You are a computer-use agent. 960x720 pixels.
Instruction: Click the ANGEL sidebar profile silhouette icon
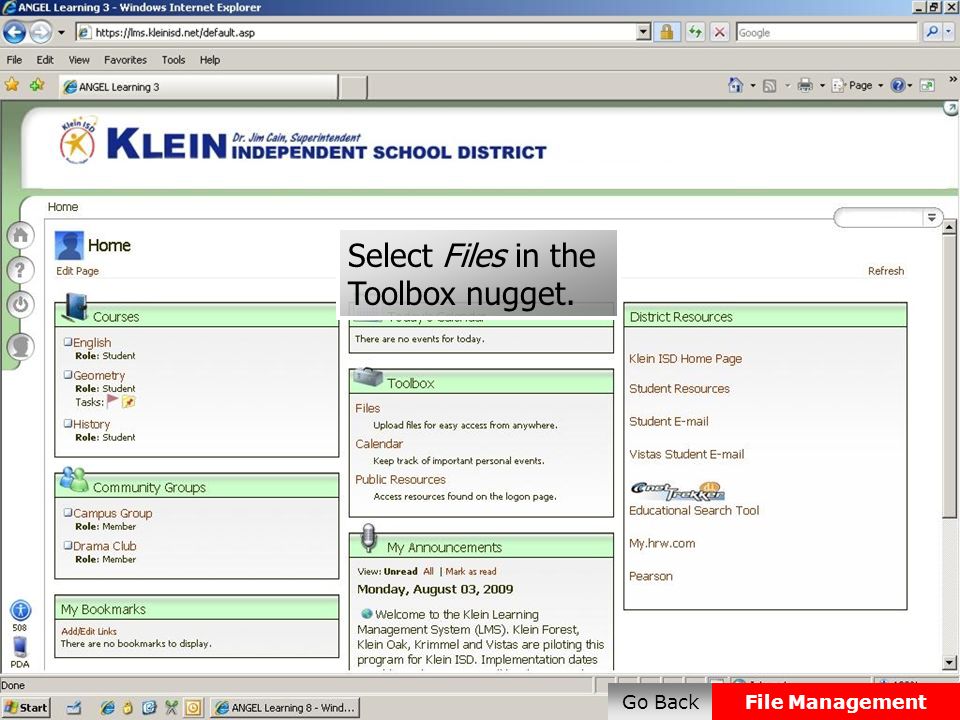20,347
